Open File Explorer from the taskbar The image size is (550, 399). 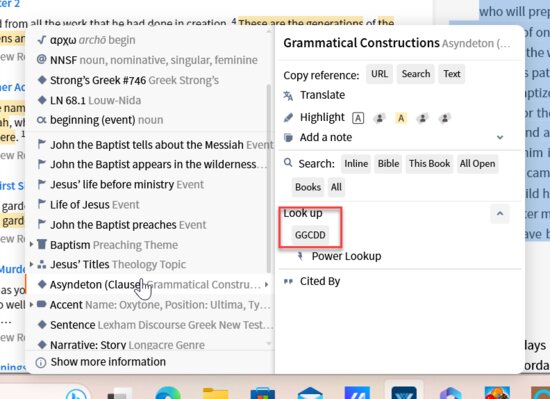pos(215,393)
